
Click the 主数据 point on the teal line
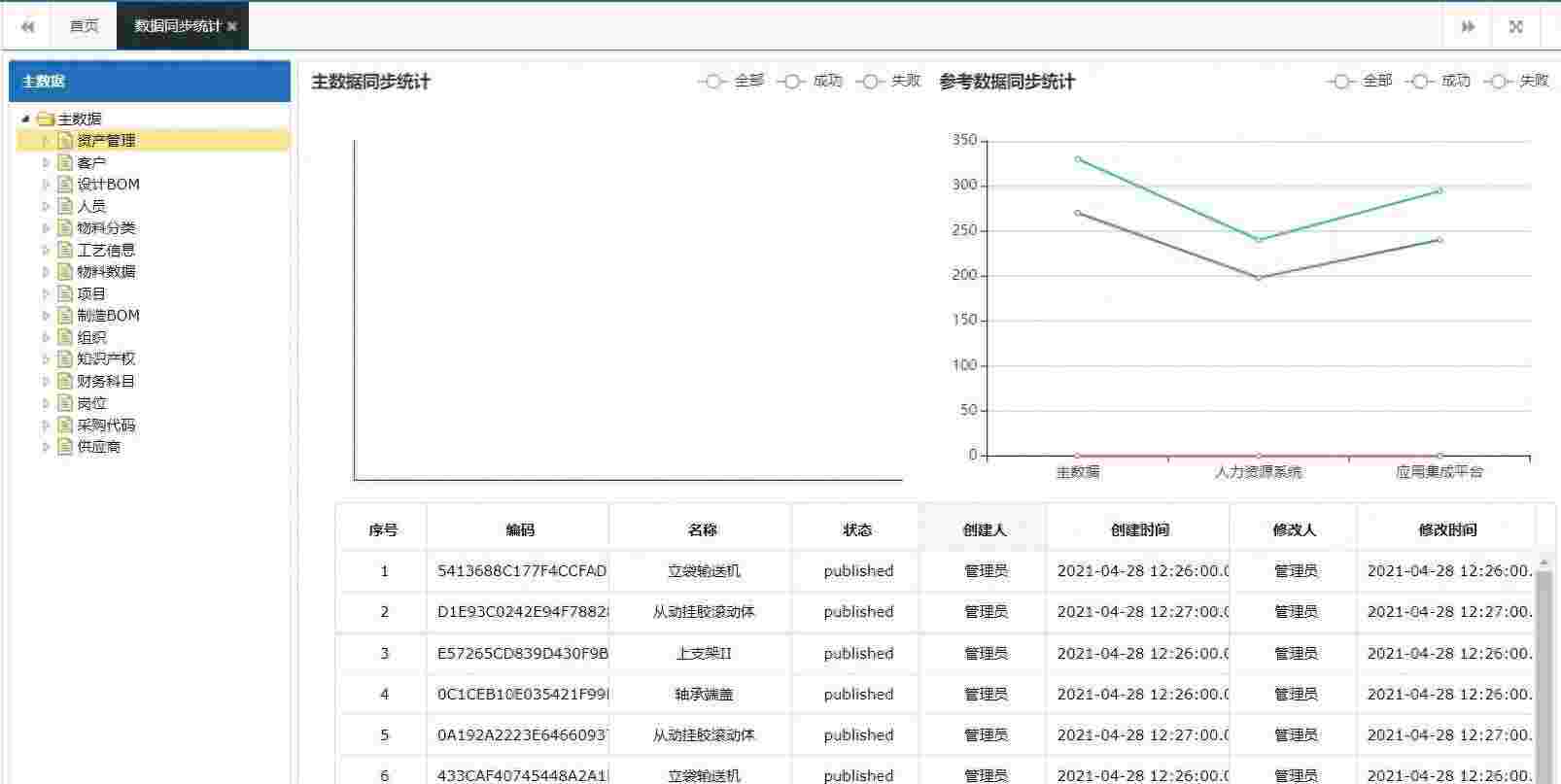pos(1078,158)
